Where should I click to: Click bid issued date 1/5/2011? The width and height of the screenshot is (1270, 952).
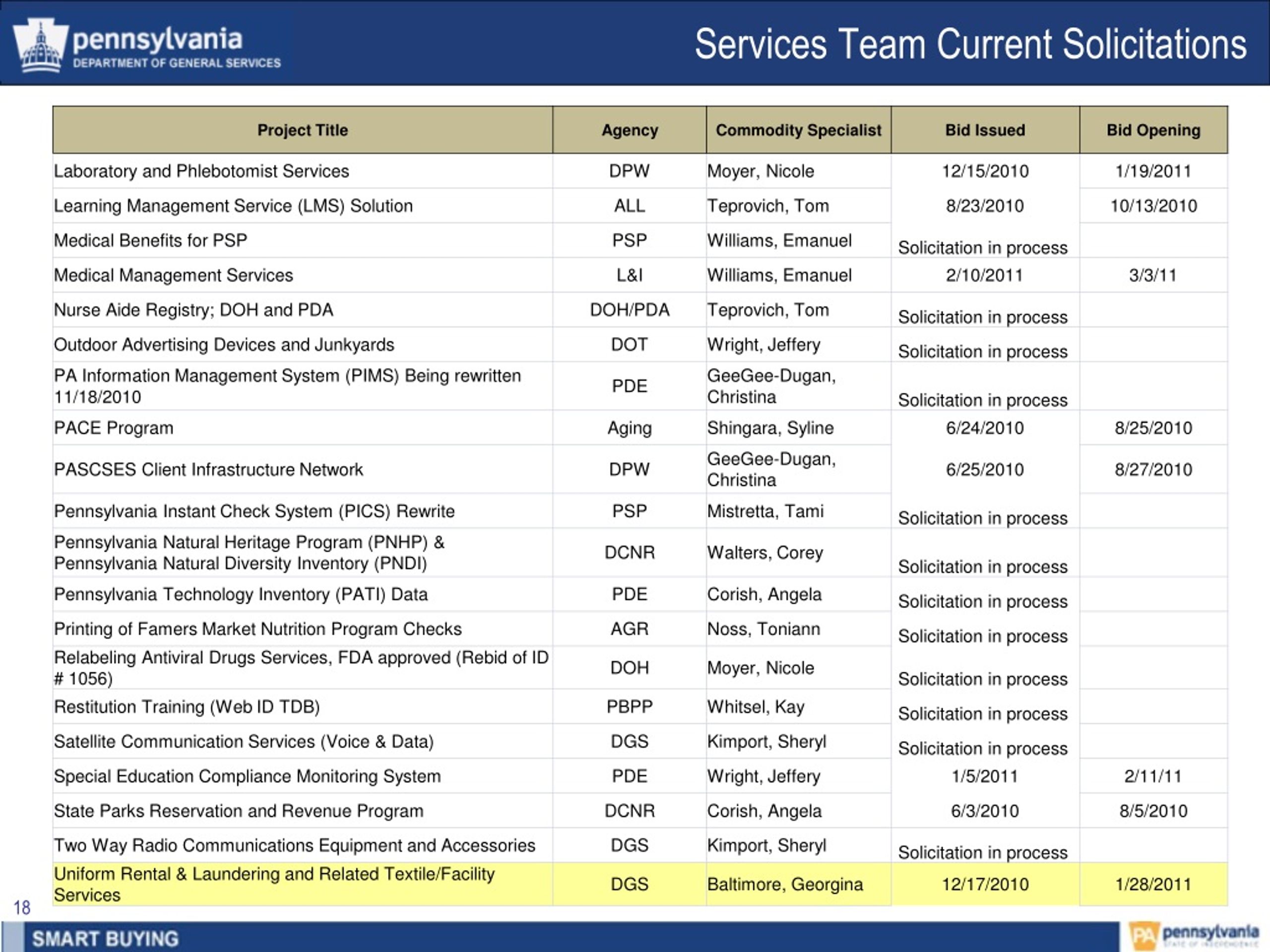point(985,776)
